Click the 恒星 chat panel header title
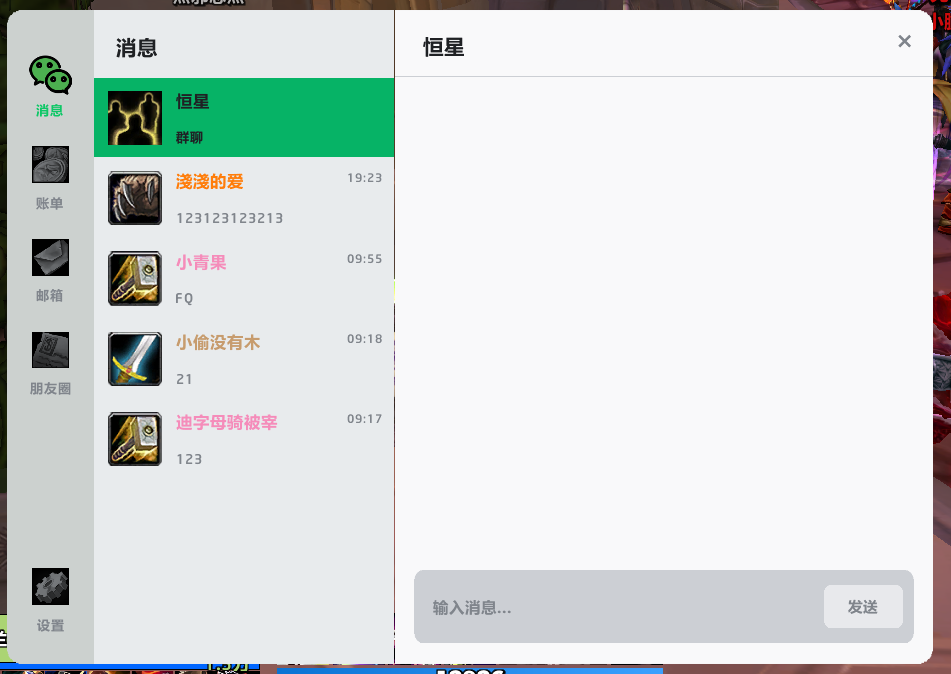The width and height of the screenshot is (951, 674). pyautogui.click(x=444, y=47)
